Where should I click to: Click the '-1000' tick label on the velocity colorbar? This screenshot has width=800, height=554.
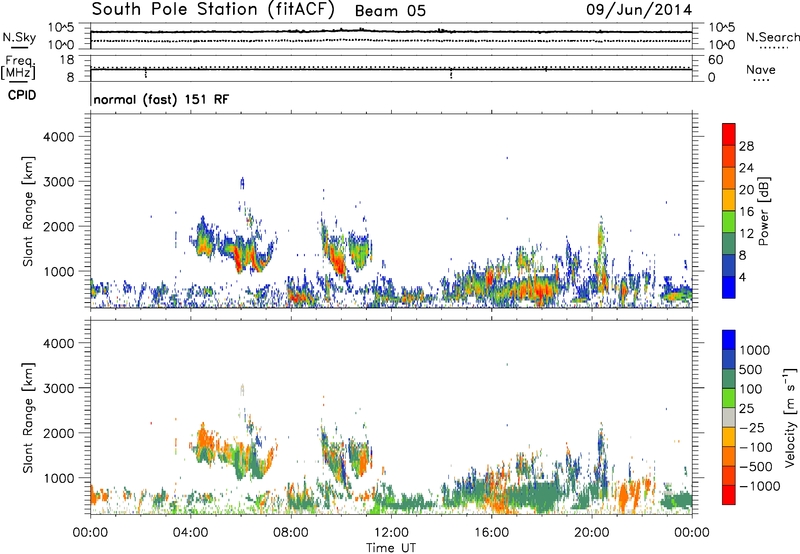[759, 486]
